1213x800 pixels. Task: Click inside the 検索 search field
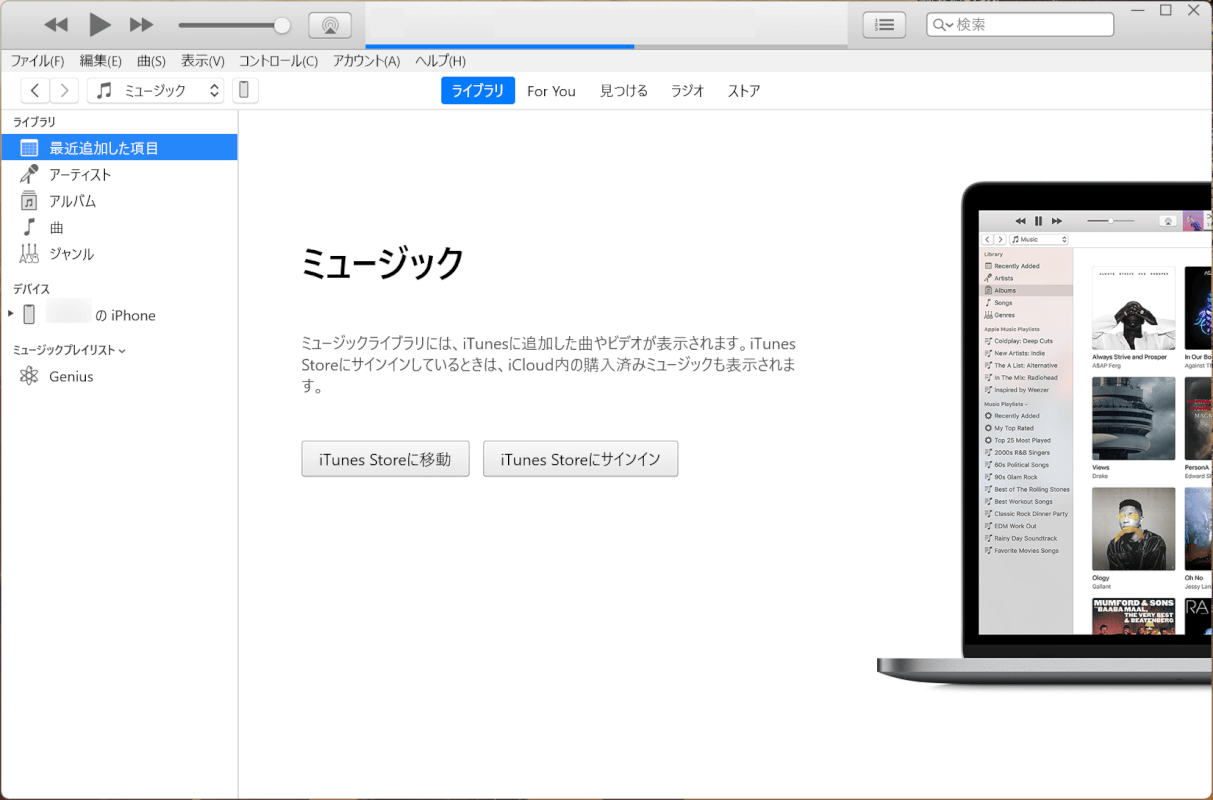[x=1019, y=24]
